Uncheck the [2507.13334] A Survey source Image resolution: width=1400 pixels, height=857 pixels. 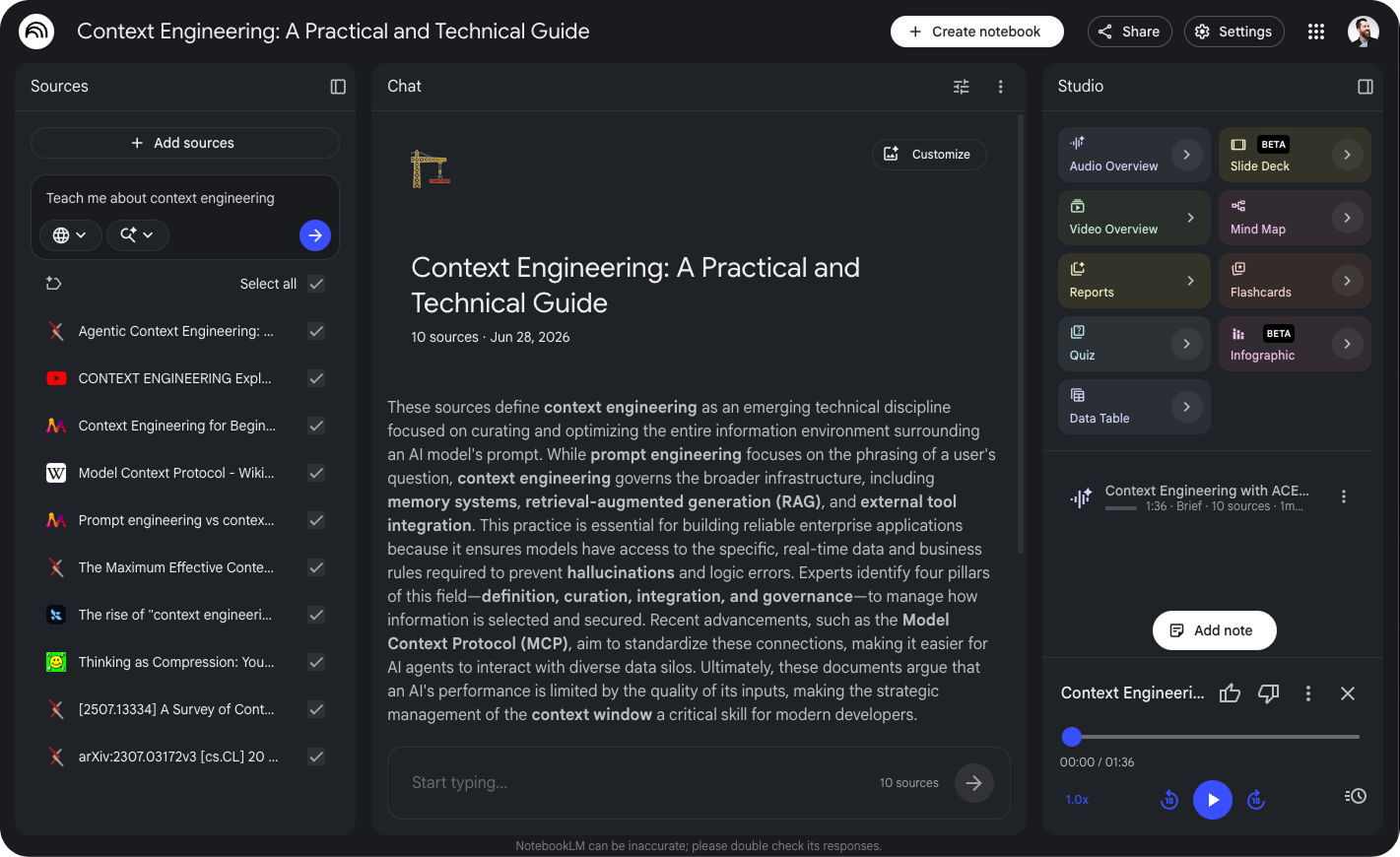(316, 709)
